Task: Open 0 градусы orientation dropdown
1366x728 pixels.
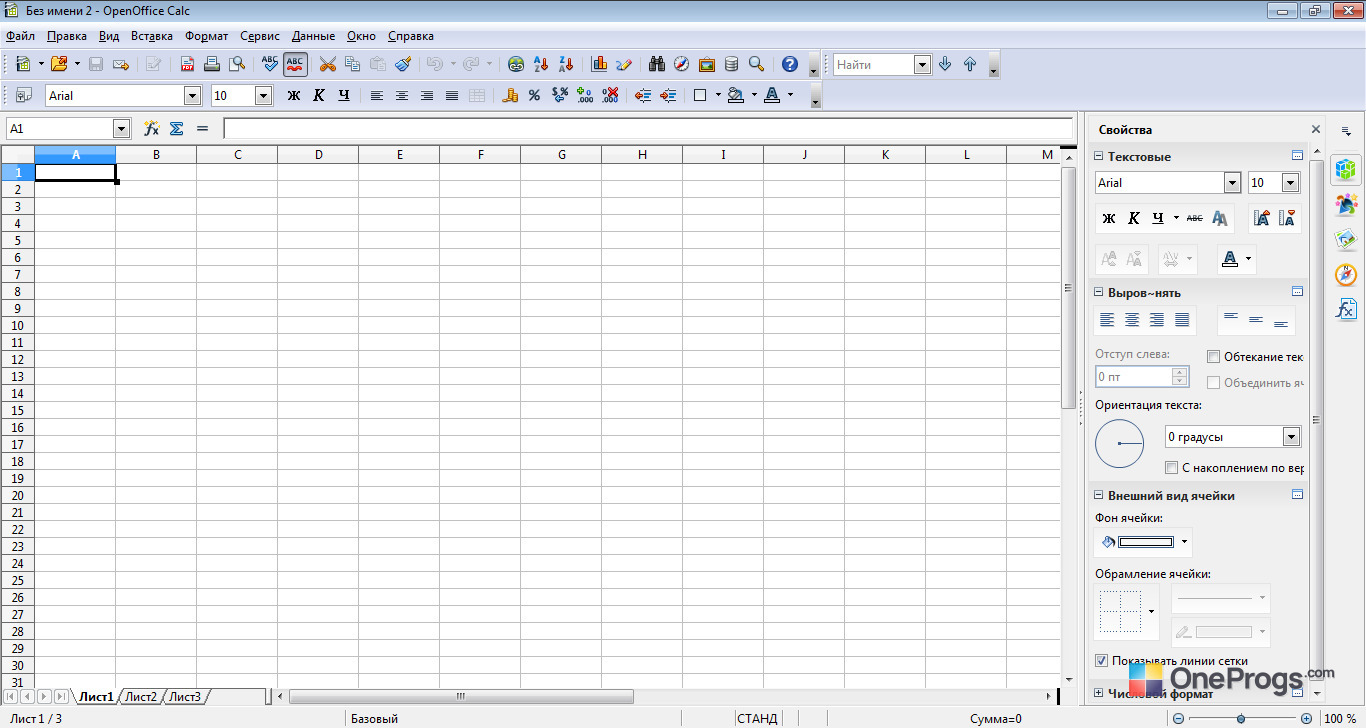Action: pyautogui.click(x=1291, y=436)
